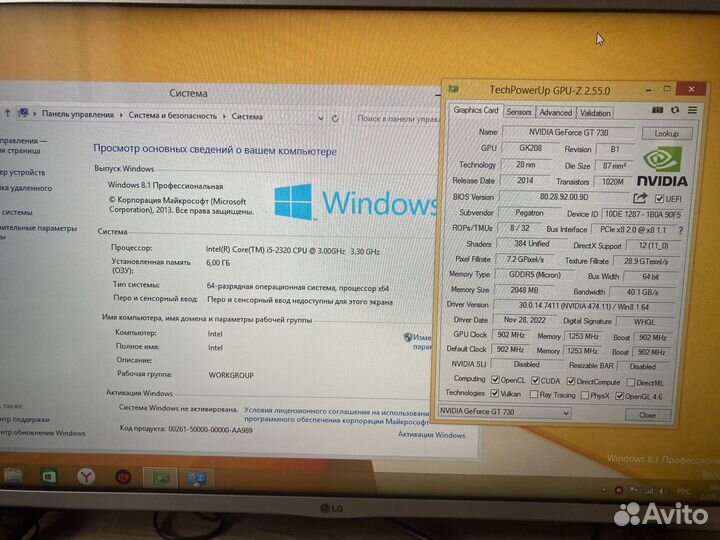Click the Активация Windows link
Screen dimensions: 720x540
(432, 435)
